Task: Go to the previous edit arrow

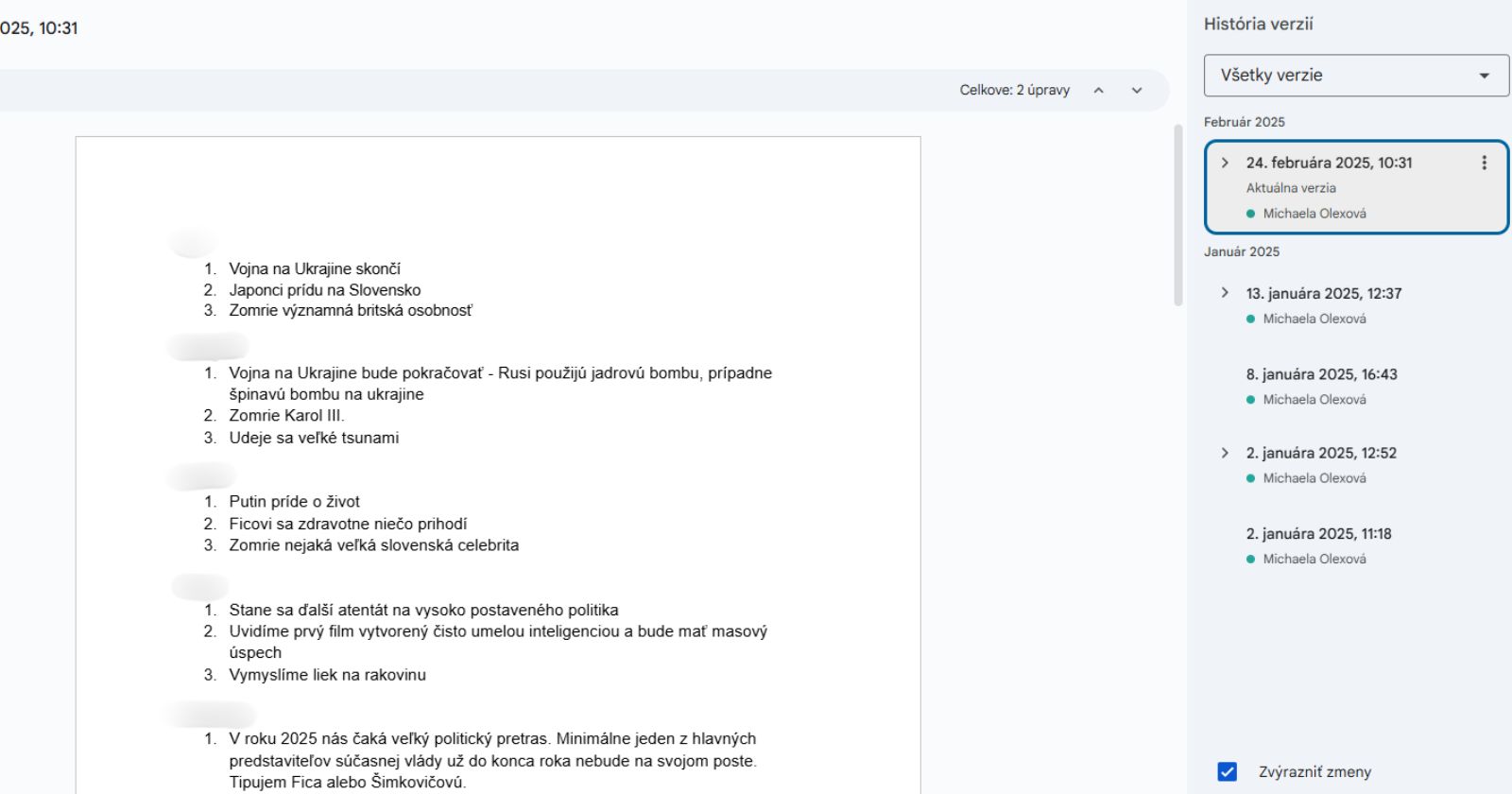Action: [1098, 91]
